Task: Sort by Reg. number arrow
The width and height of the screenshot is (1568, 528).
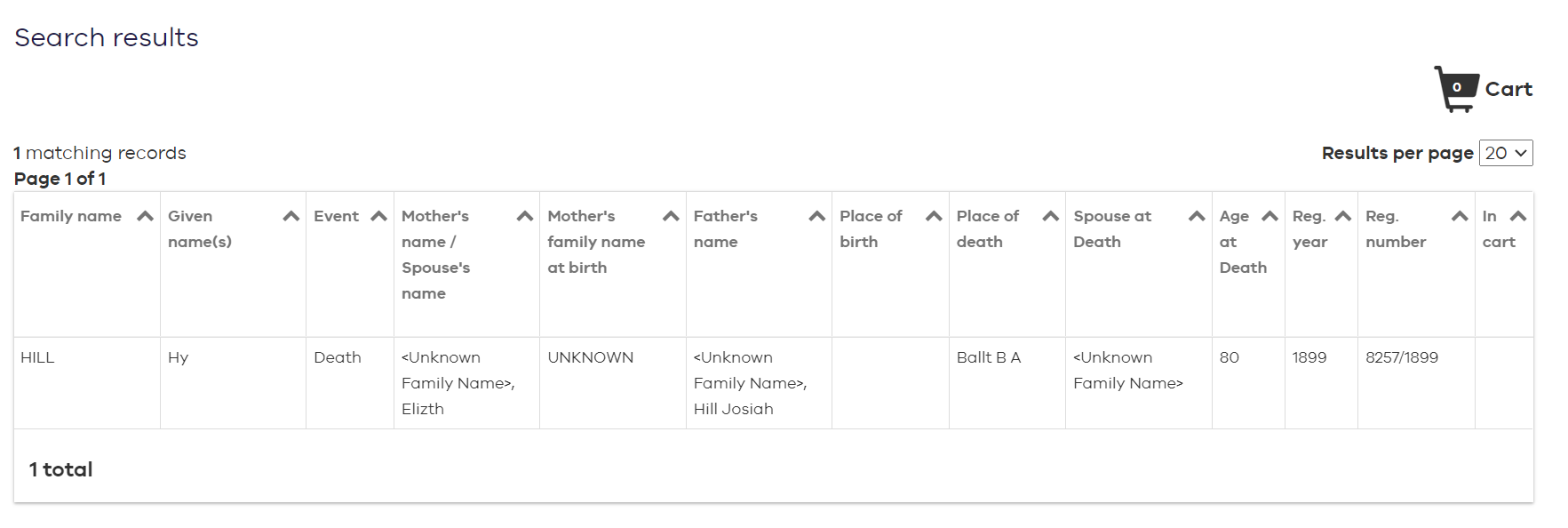Action: pos(1460,216)
